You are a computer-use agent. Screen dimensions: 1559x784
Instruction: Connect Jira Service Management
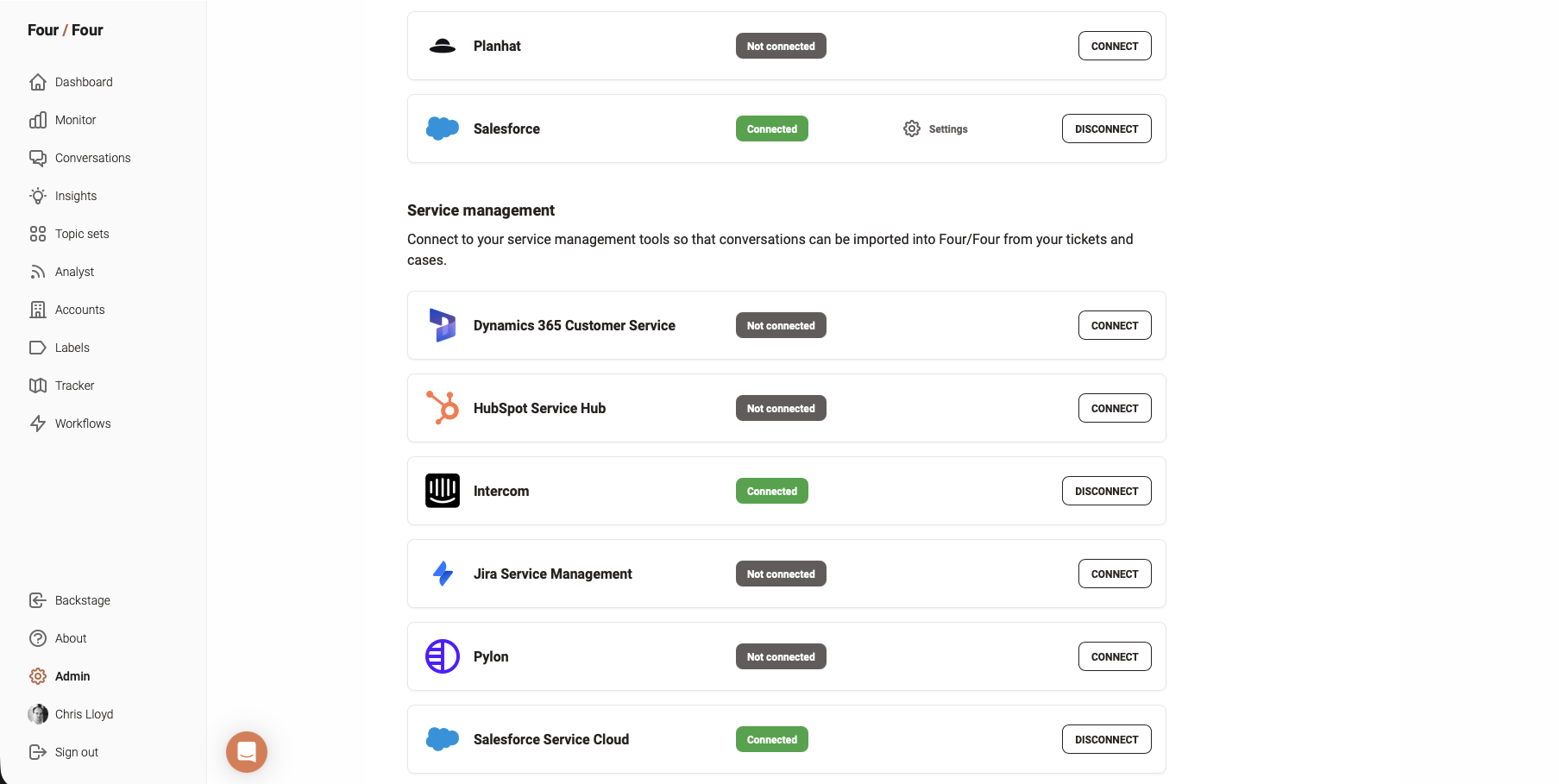(x=1114, y=574)
